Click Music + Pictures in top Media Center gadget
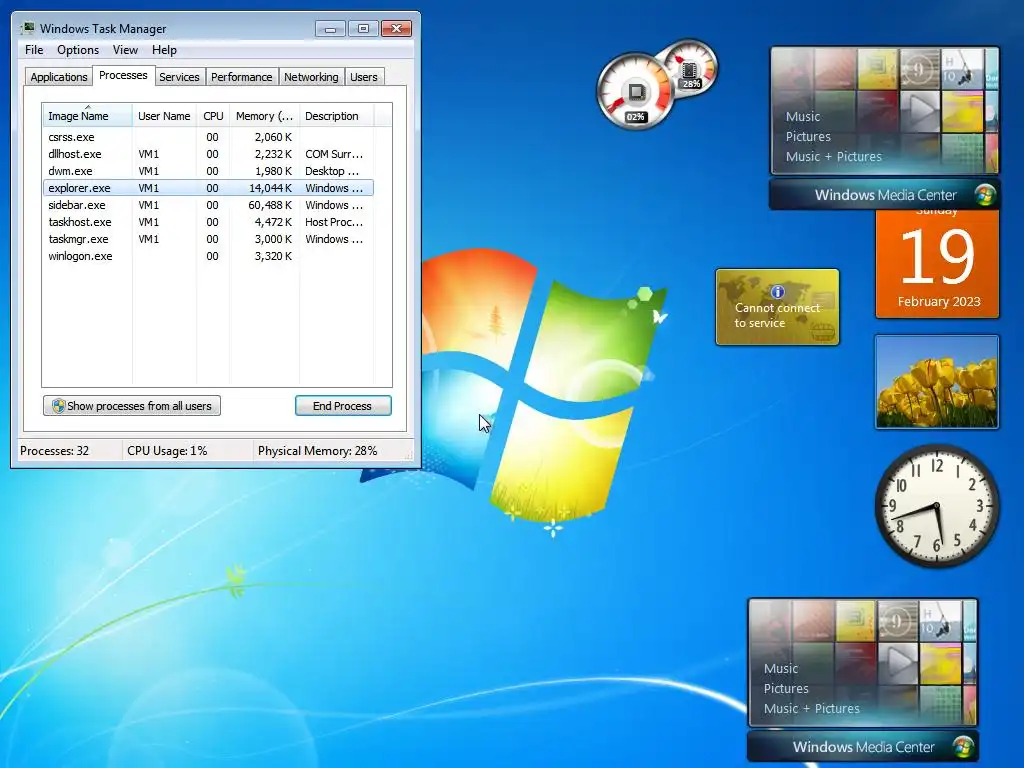This screenshot has height=768, width=1024. point(833,157)
